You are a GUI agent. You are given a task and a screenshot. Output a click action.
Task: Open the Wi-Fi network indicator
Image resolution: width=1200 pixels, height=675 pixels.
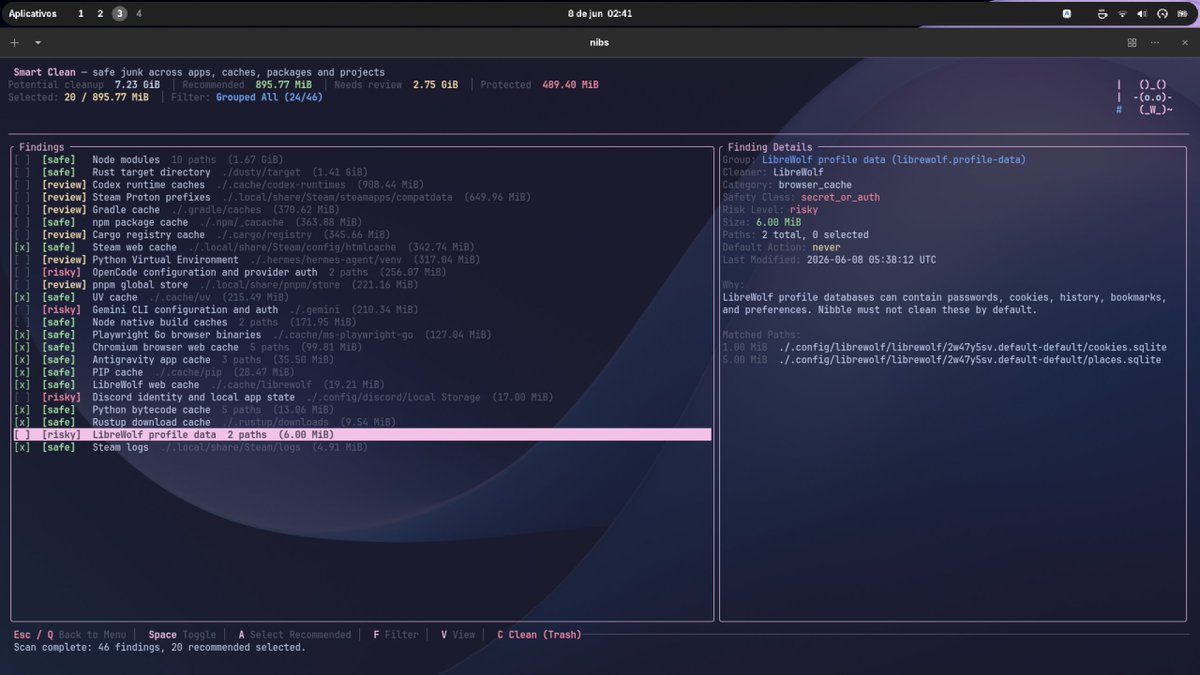(1122, 14)
